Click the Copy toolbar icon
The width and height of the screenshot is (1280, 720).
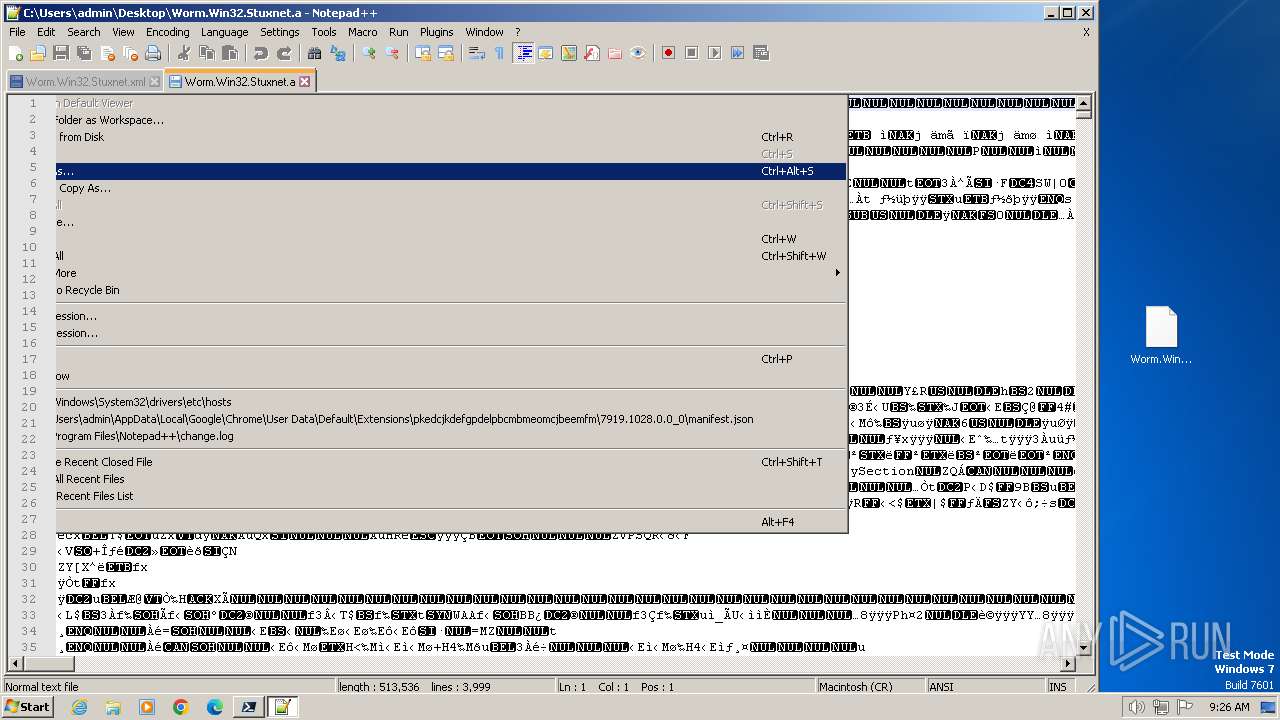point(207,53)
